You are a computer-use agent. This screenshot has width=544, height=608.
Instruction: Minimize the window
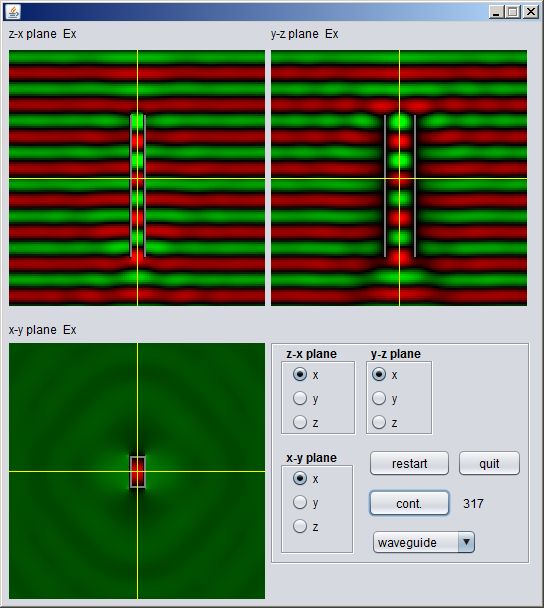click(x=496, y=12)
